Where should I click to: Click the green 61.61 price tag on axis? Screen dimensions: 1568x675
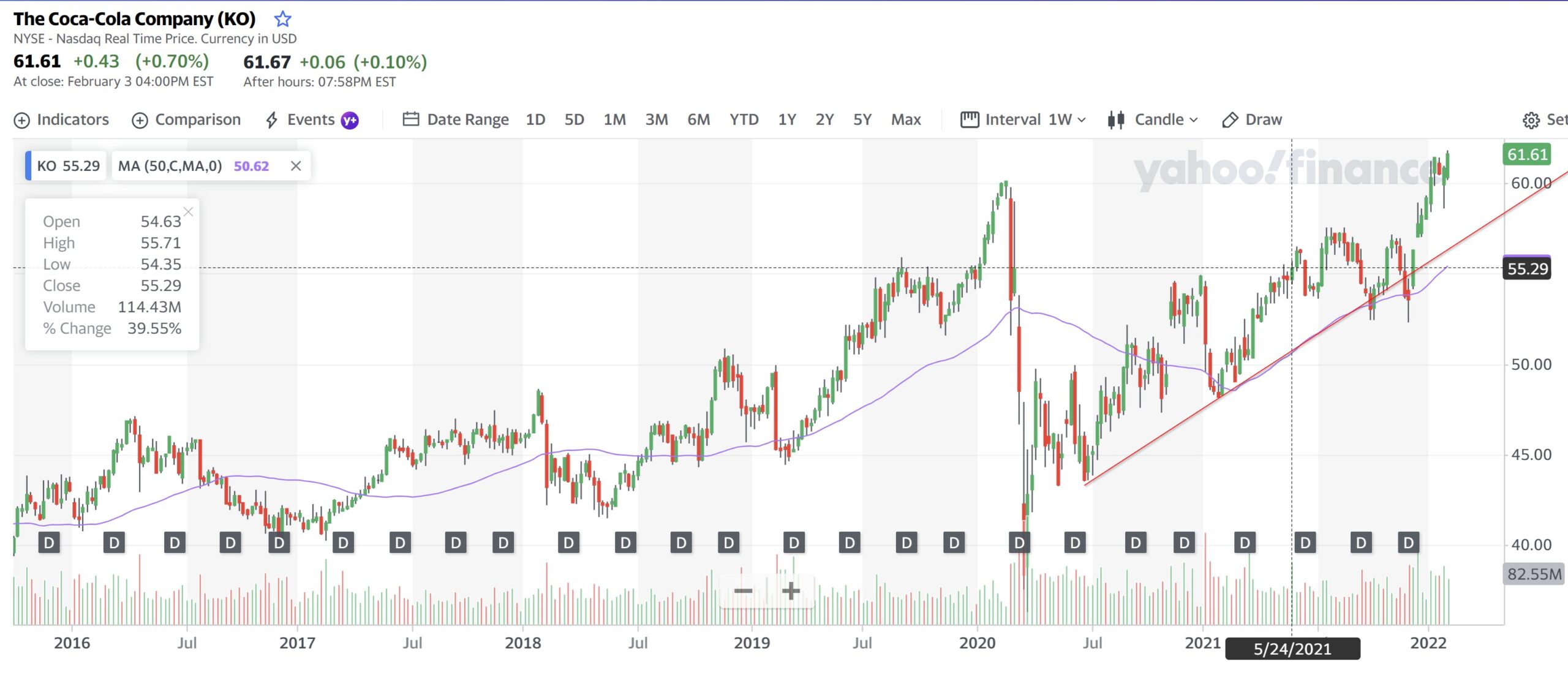[1527, 154]
